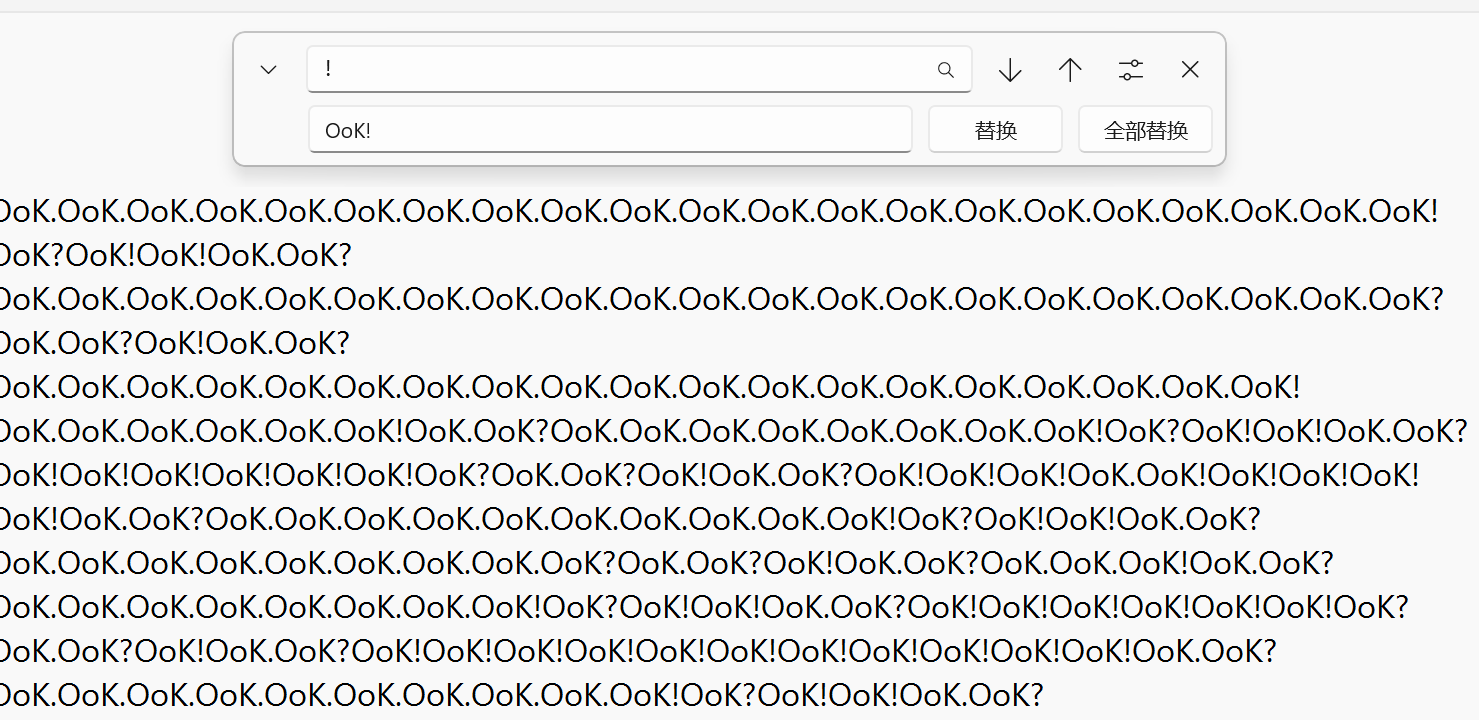Screen dimensions: 1479x720
Task: Click the 替换 button
Action: pos(995,130)
